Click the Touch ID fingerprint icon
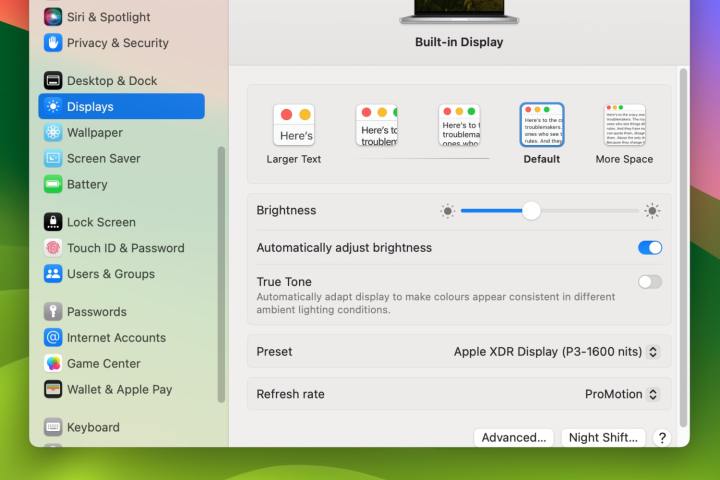This screenshot has height=480, width=720. click(x=53, y=248)
